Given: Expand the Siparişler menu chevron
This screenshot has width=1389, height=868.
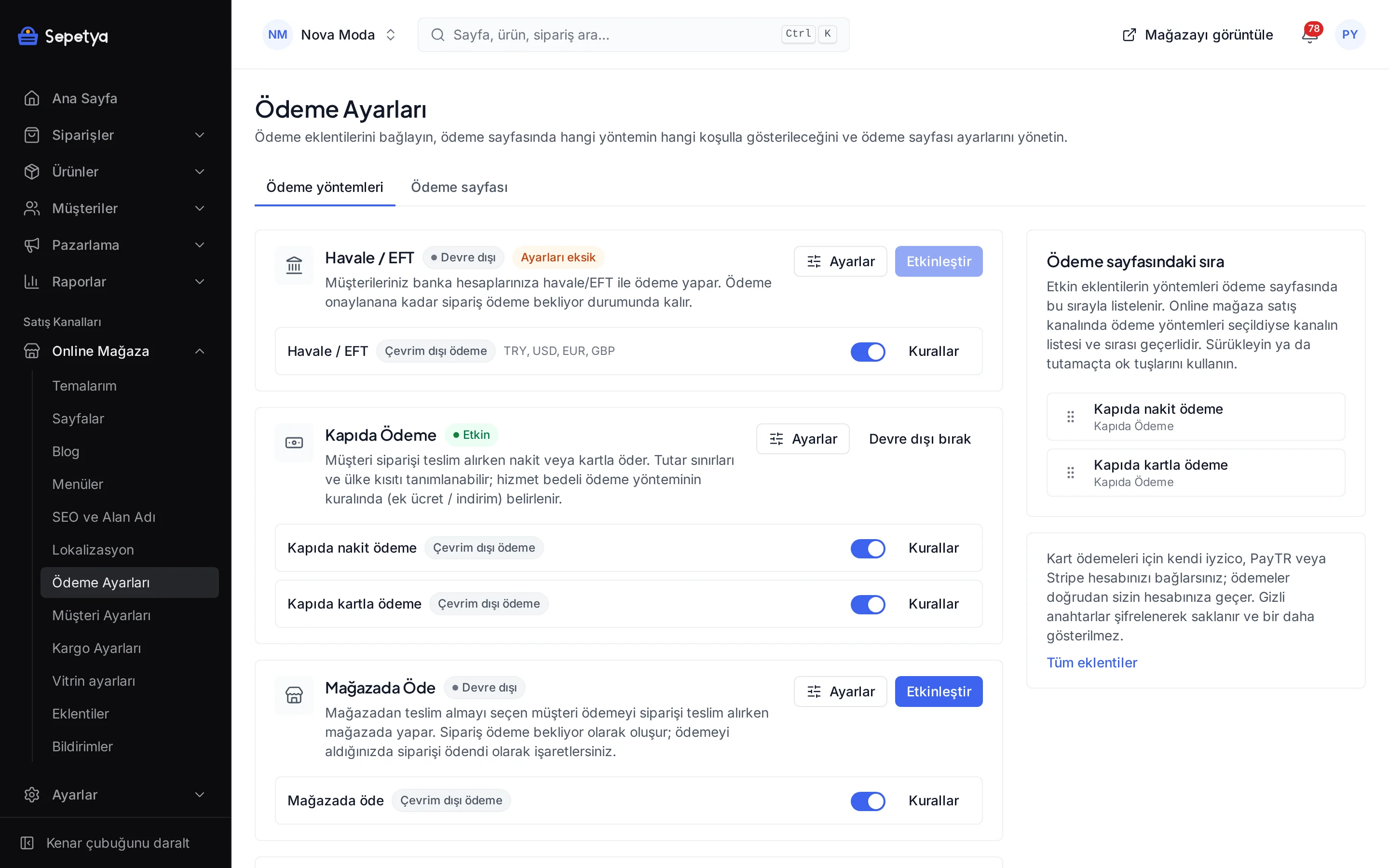Looking at the screenshot, I should pos(200,135).
